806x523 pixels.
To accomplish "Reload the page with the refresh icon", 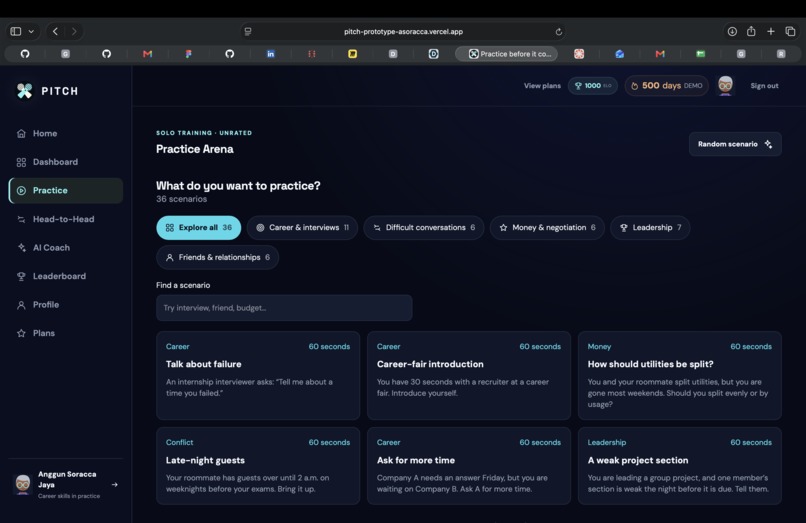I will coord(559,31).
